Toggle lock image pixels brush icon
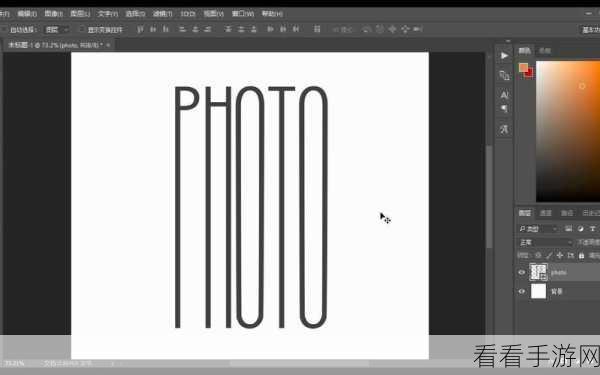This screenshot has height=375, width=600. point(549,255)
